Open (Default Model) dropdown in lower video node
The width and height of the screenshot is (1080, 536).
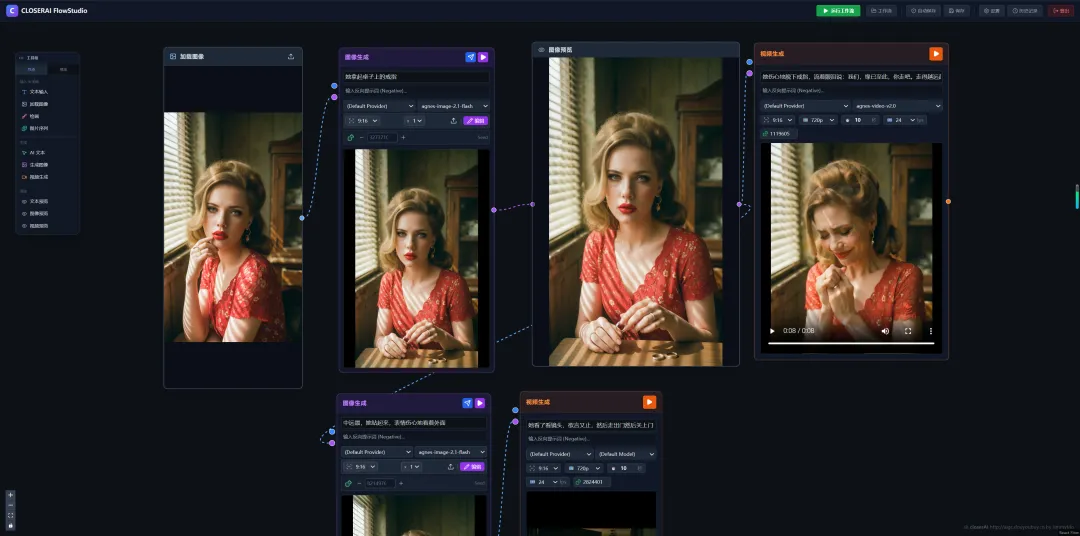pyautogui.click(x=626, y=454)
